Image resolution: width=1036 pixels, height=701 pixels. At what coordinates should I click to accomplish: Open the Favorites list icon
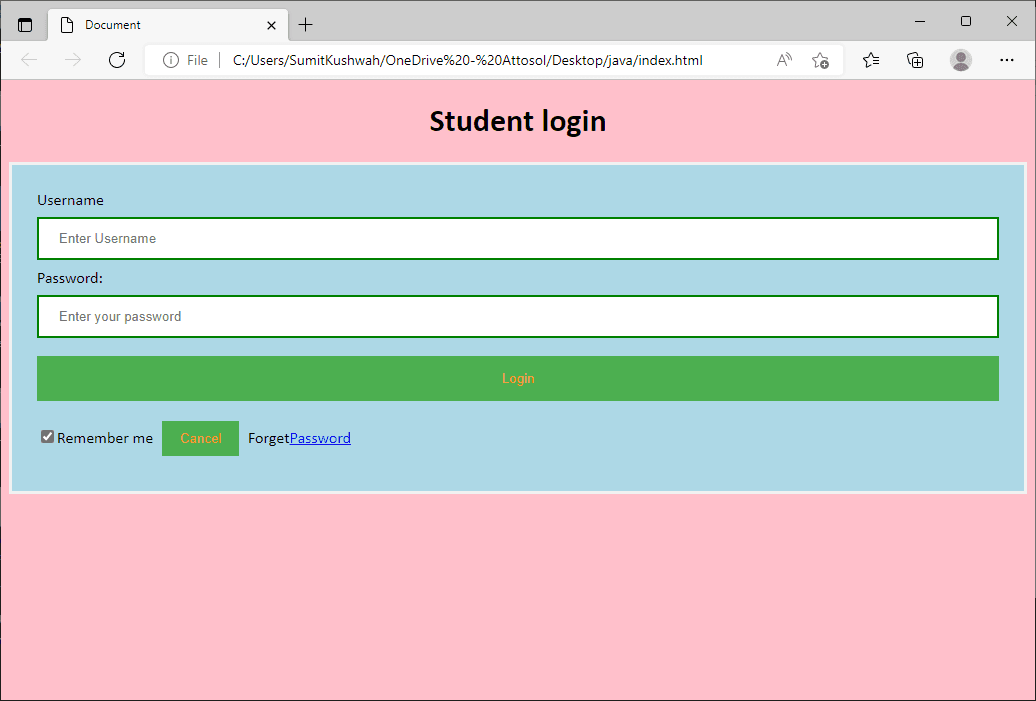[x=871, y=60]
